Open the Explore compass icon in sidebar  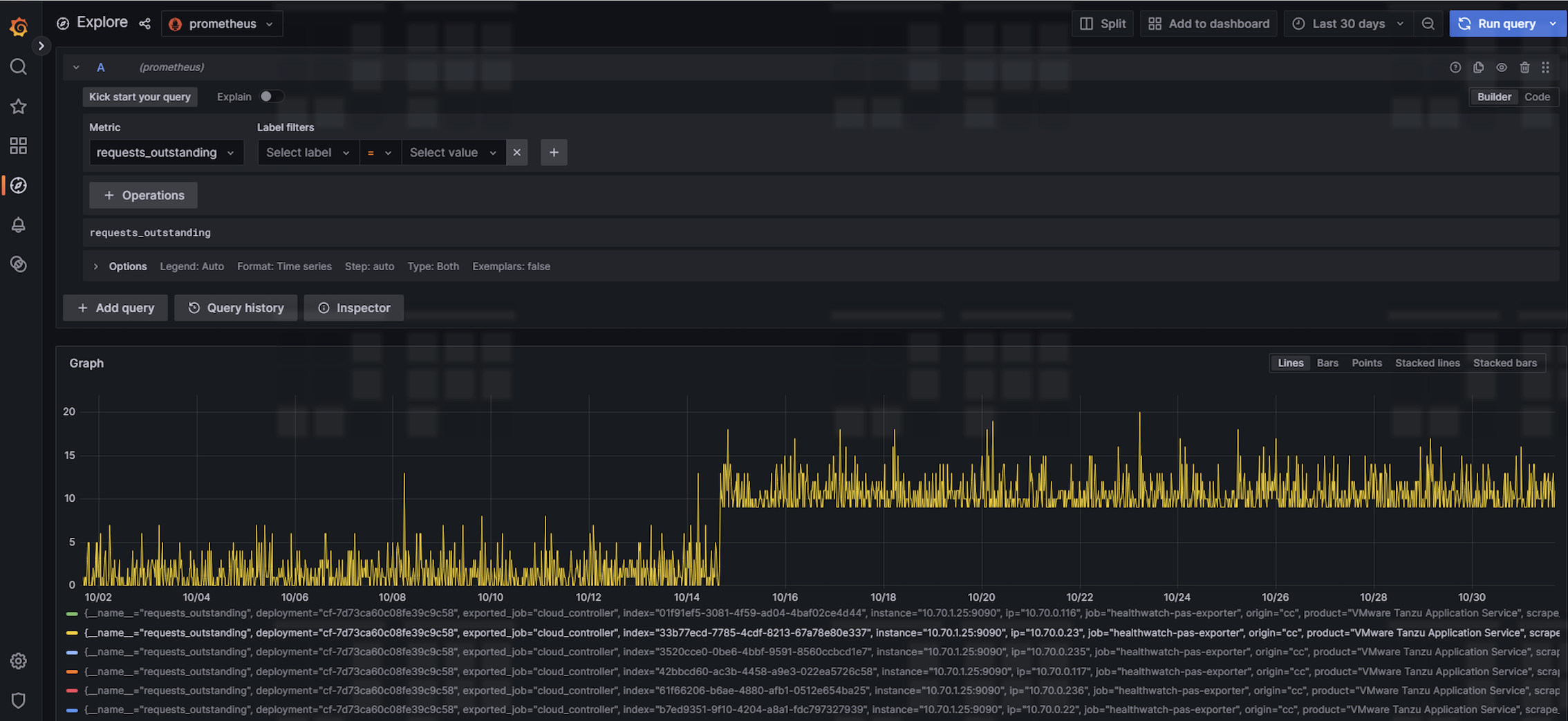19,185
